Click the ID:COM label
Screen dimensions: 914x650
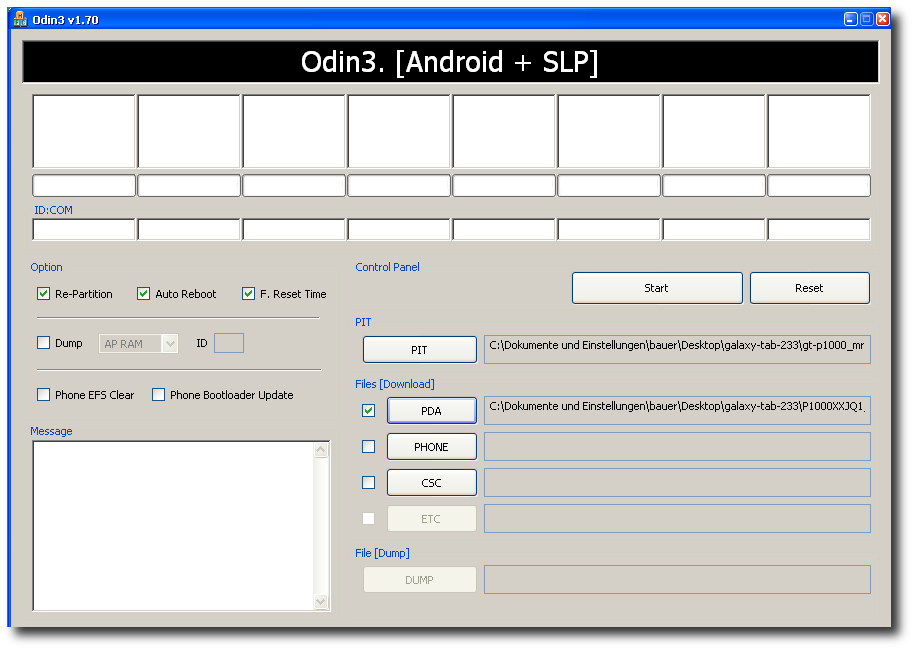(54, 210)
